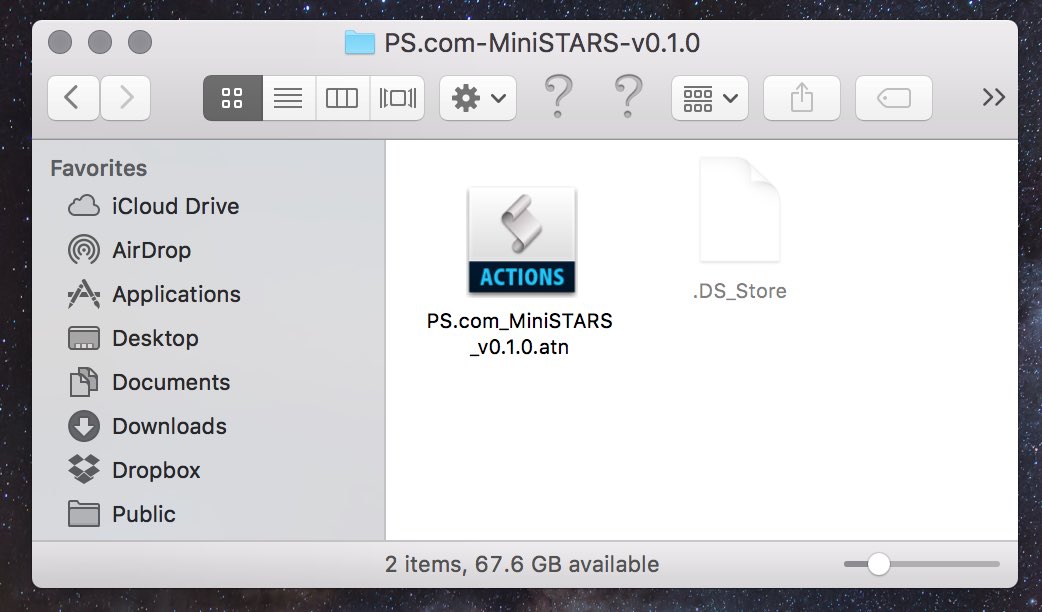This screenshot has height=612, width=1042.
Task: Zoom the Finder window
Action: coord(140,42)
